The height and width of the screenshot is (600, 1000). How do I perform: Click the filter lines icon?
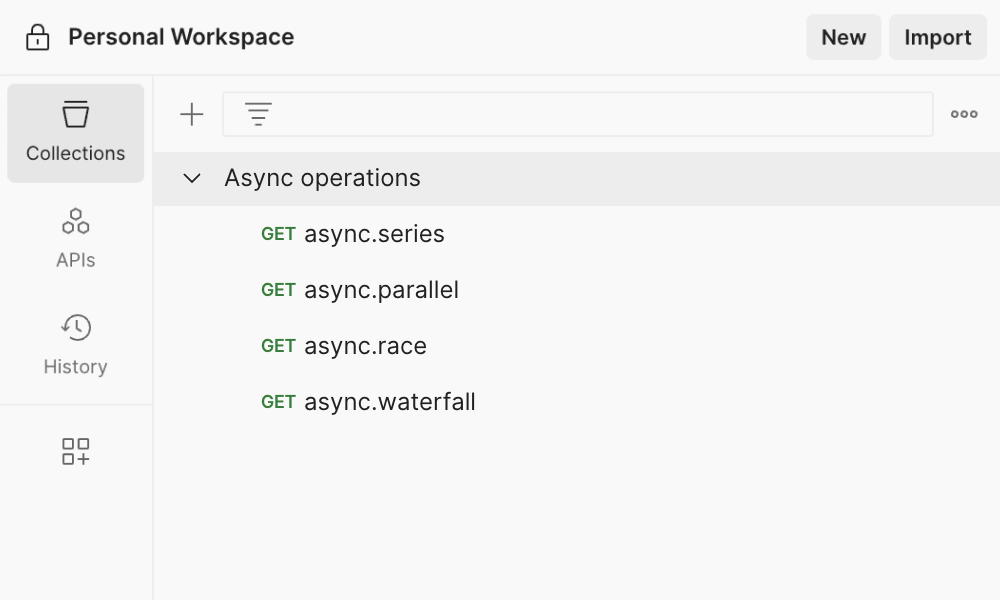click(x=259, y=115)
